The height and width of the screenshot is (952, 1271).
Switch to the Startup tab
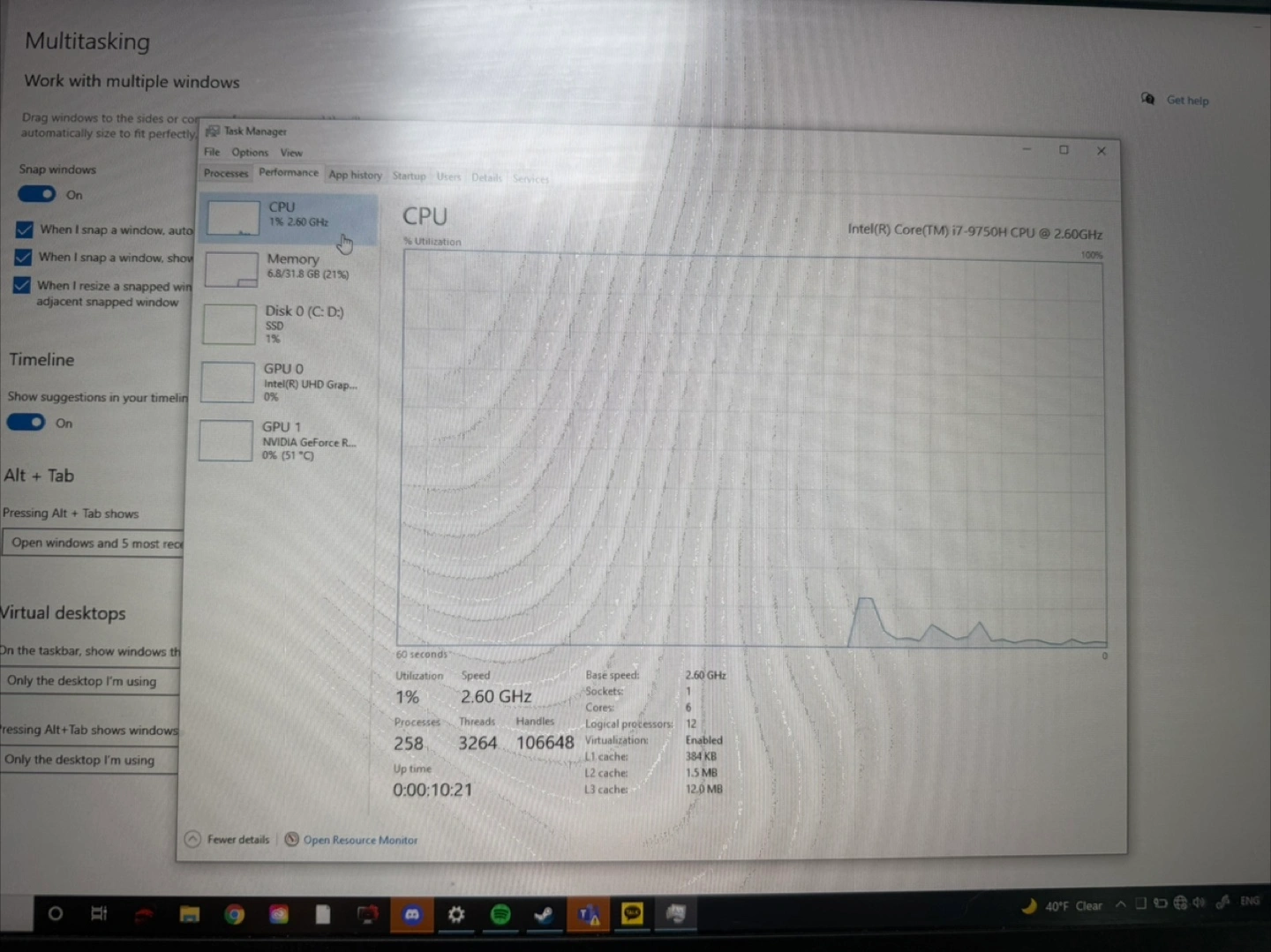409,176
